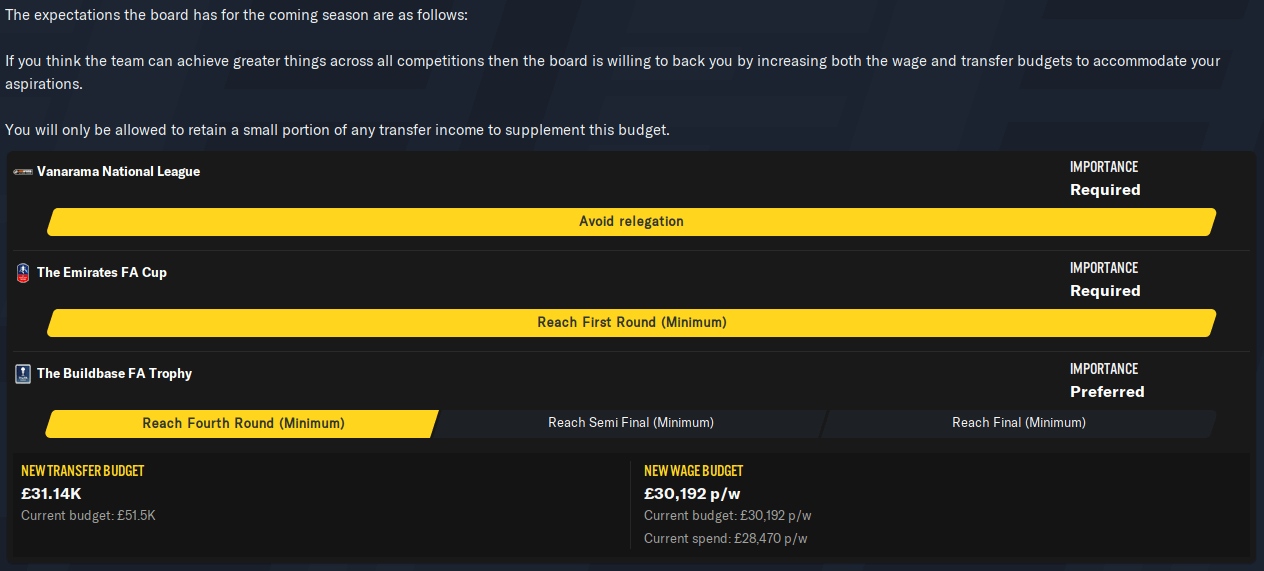1264x571 pixels.
Task: Click the Preferred importance for FA Trophy
Action: pos(1107,392)
